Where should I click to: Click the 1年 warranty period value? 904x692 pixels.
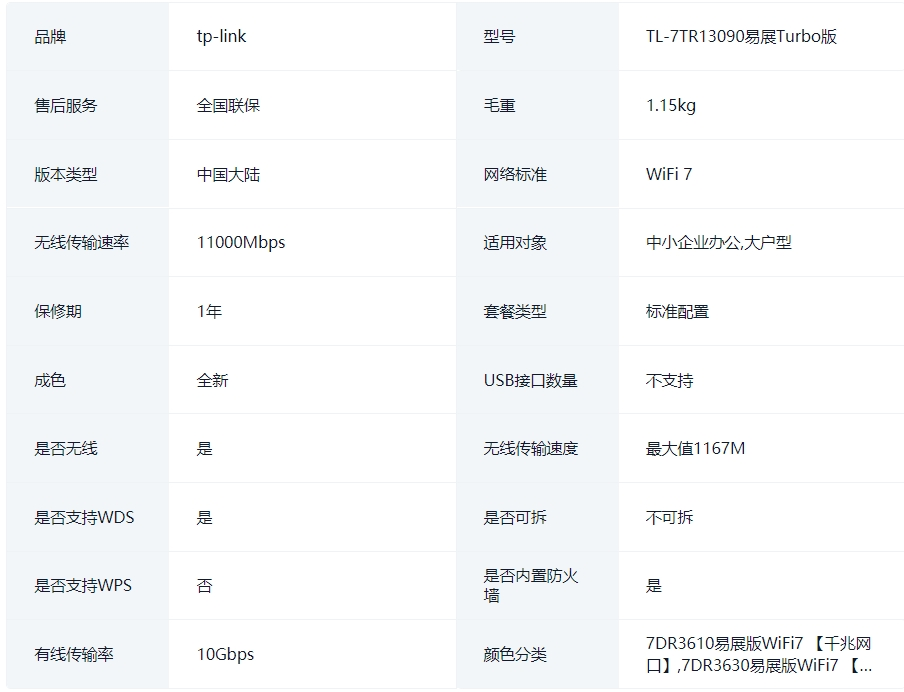[x=209, y=311]
